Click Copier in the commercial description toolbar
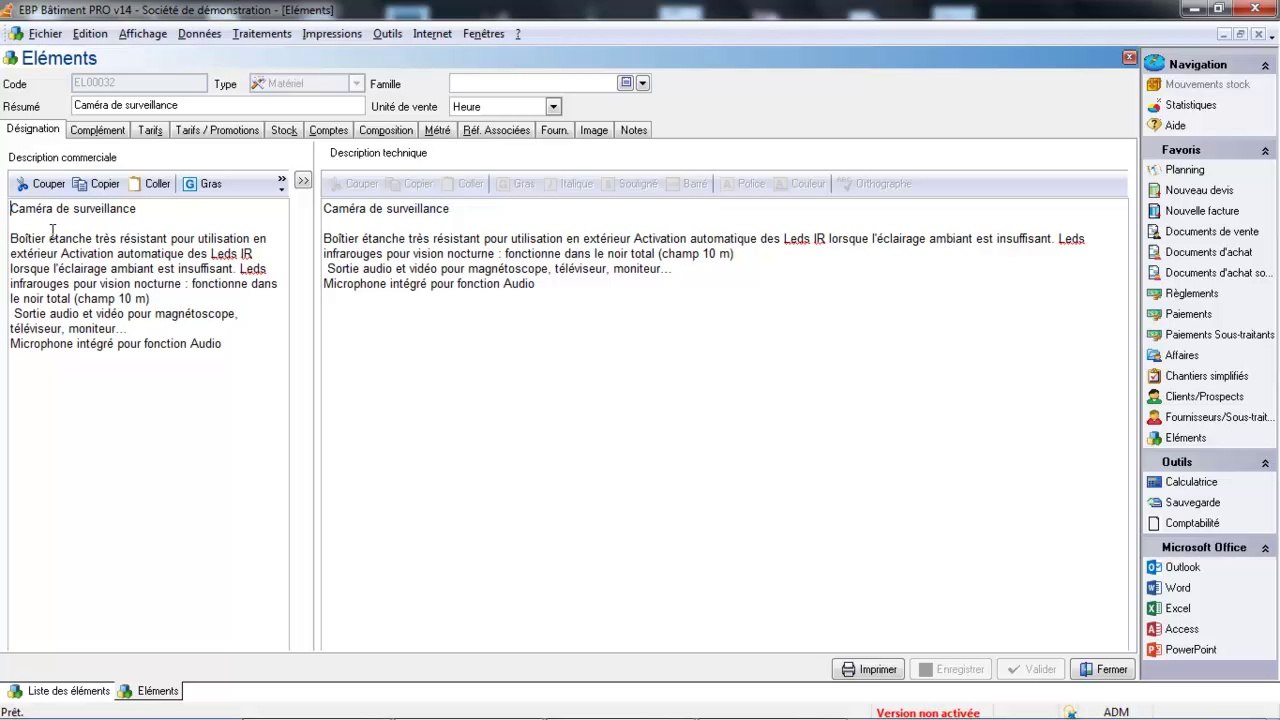1280x720 pixels. click(x=96, y=184)
